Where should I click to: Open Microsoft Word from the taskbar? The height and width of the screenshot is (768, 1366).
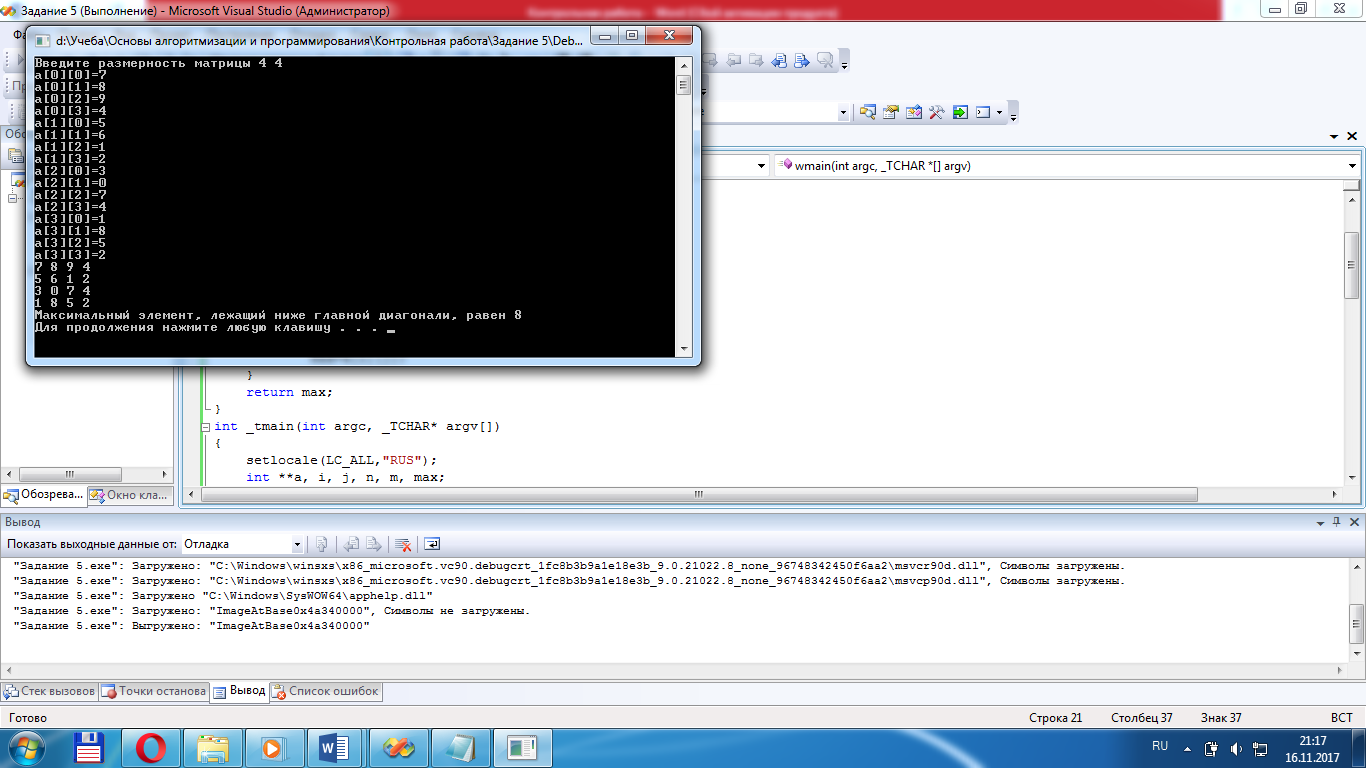tap(333, 747)
